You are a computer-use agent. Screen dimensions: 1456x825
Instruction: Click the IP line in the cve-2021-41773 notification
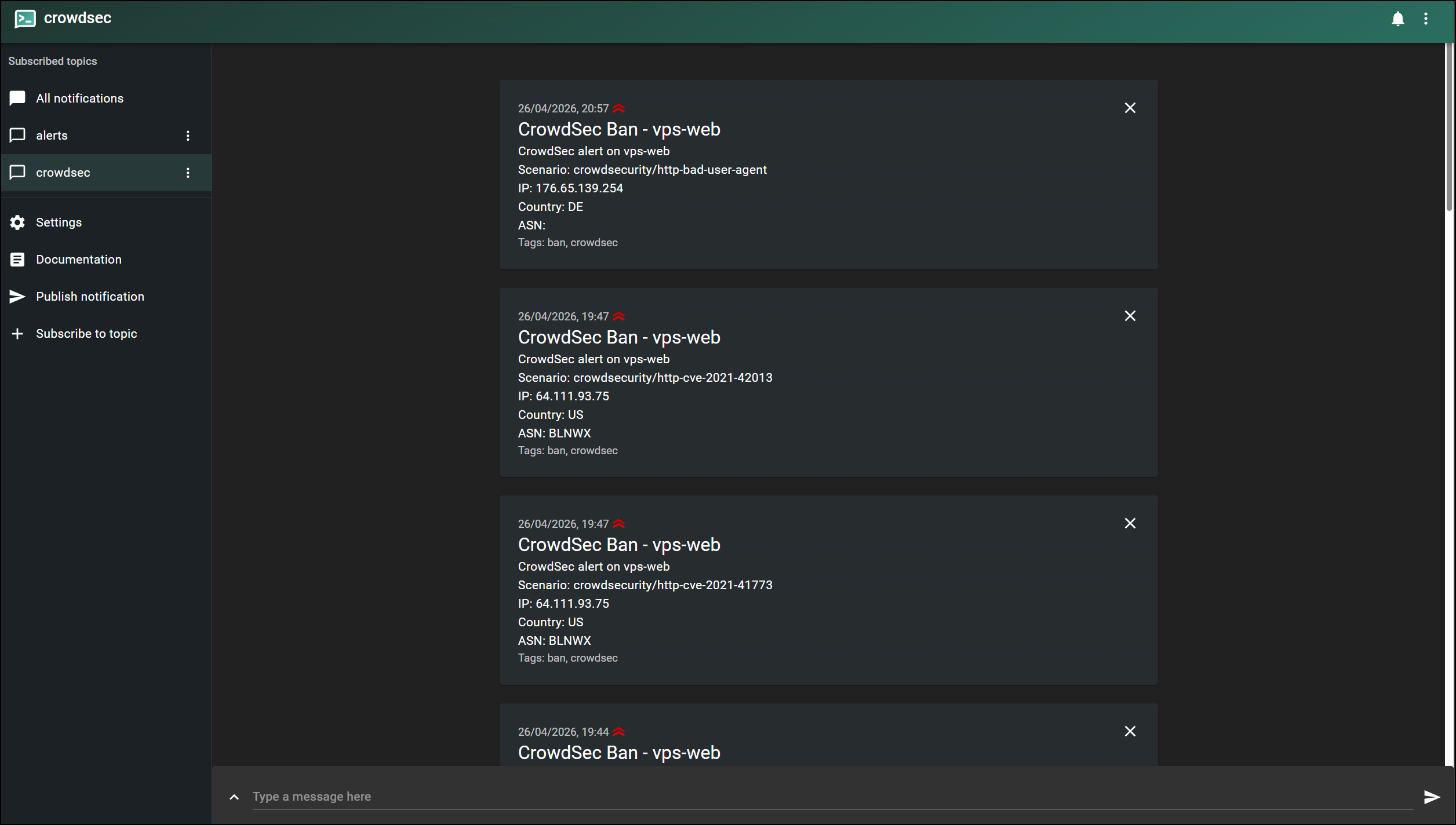[x=563, y=604]
